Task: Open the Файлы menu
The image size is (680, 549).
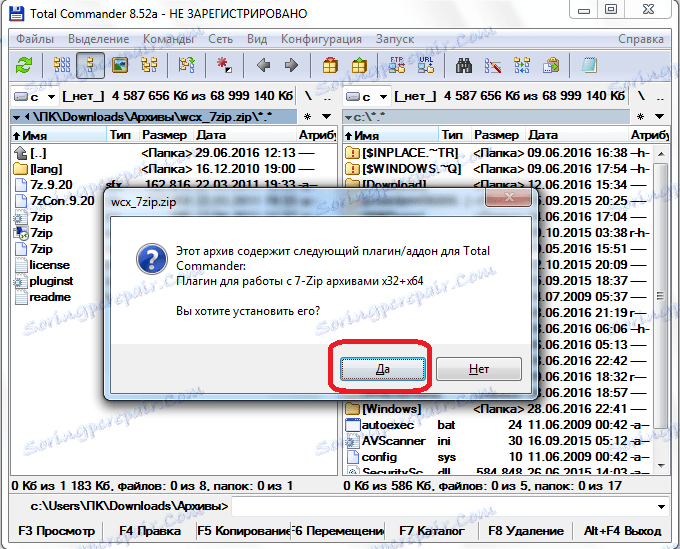Action: [35, 39]
